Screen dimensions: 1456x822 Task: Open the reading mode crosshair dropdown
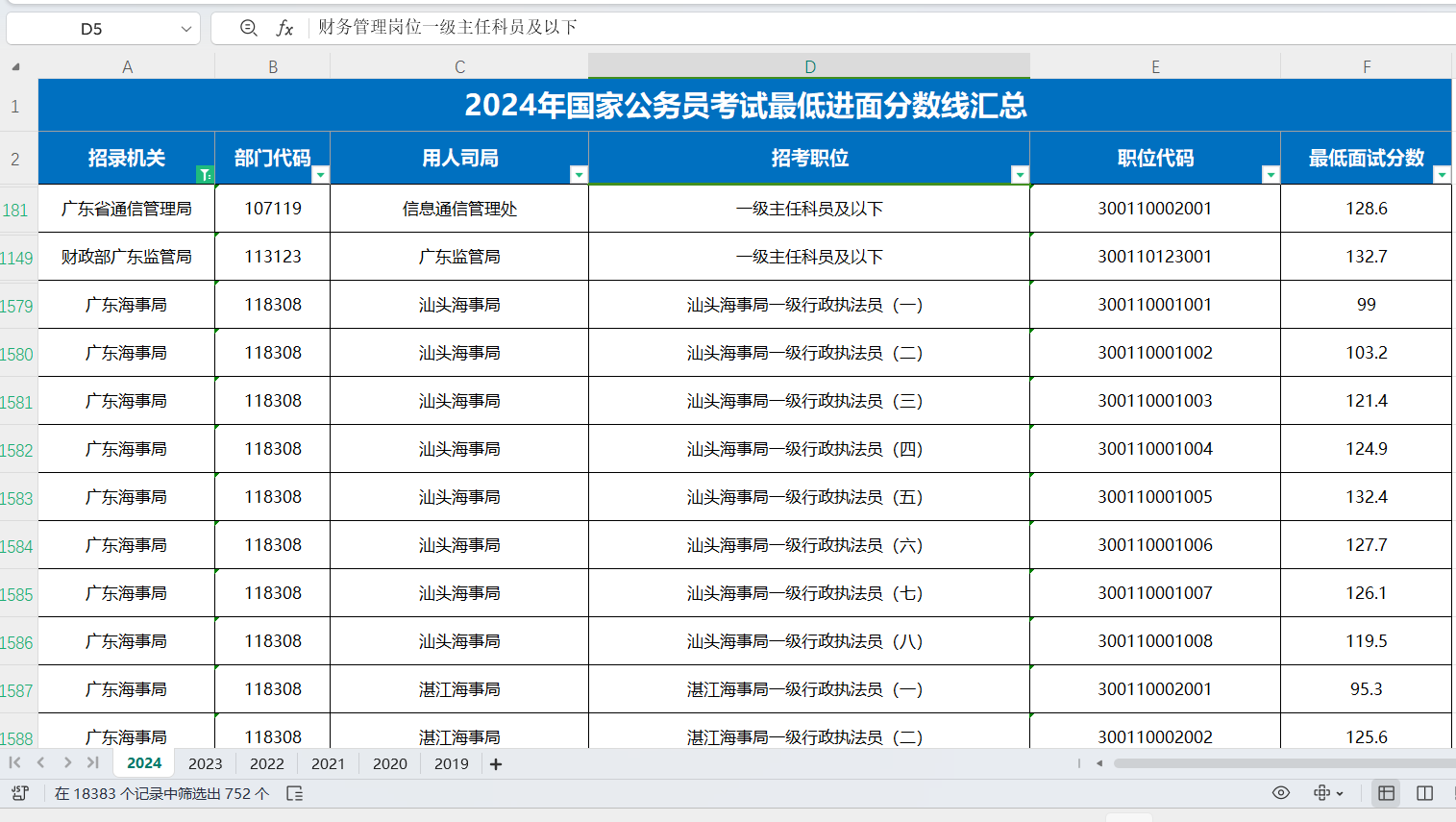click(1328, 793)
